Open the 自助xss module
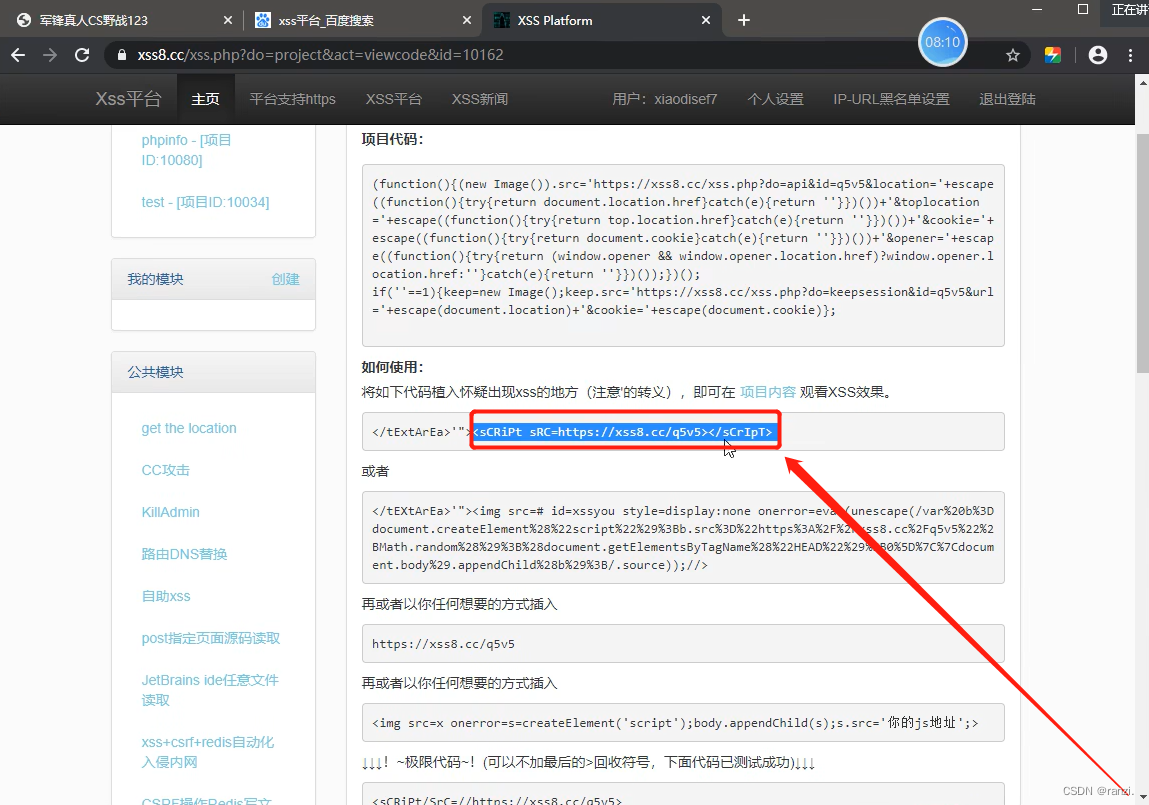This screenshot has width=1149, height=805. tap(166, 596)
